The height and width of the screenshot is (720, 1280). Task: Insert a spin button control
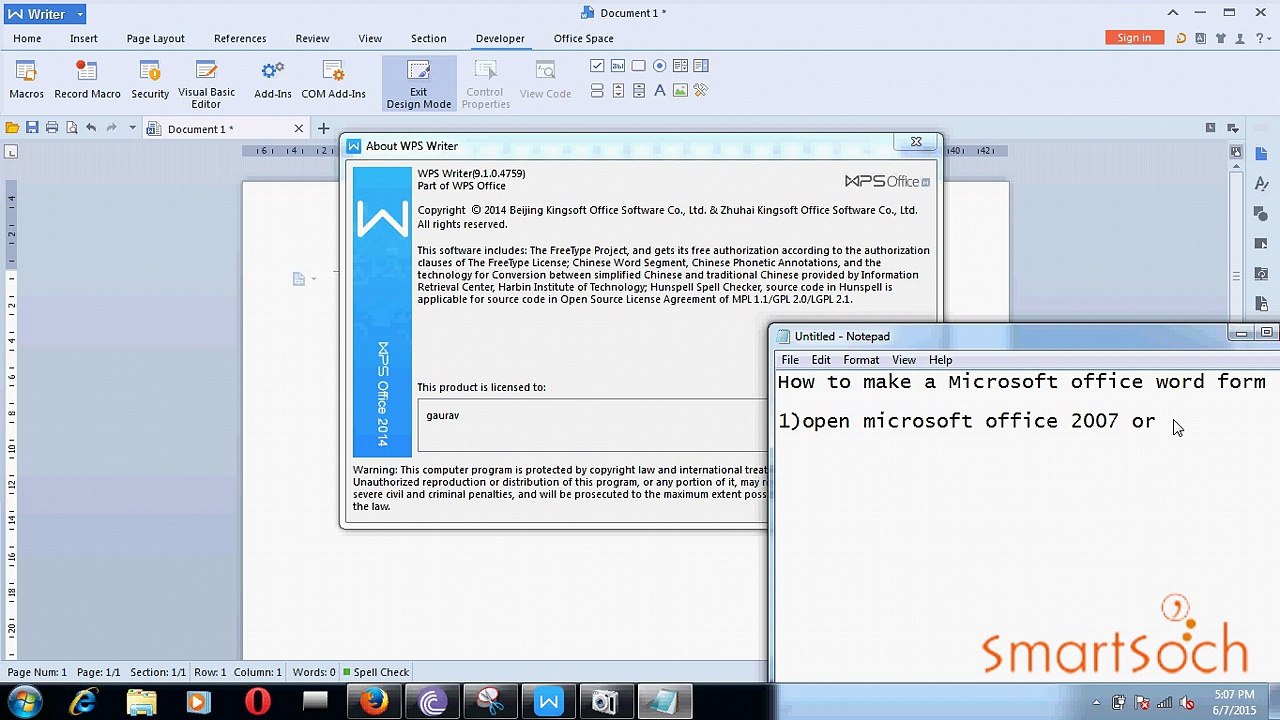[x=618, y=90]
